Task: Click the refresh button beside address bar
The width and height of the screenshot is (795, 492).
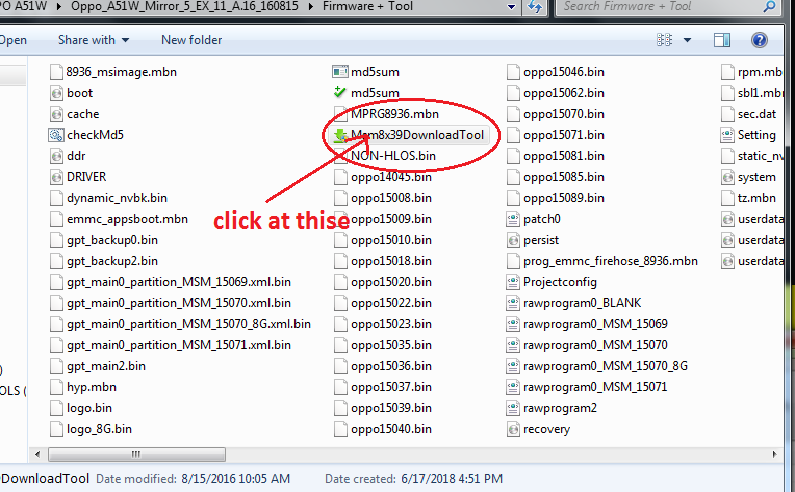Action: click(535, 7)
